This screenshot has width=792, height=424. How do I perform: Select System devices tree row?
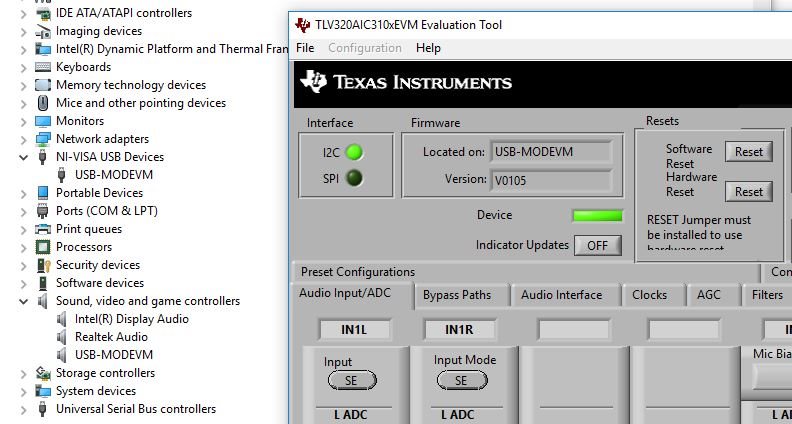tap(86, 391)
